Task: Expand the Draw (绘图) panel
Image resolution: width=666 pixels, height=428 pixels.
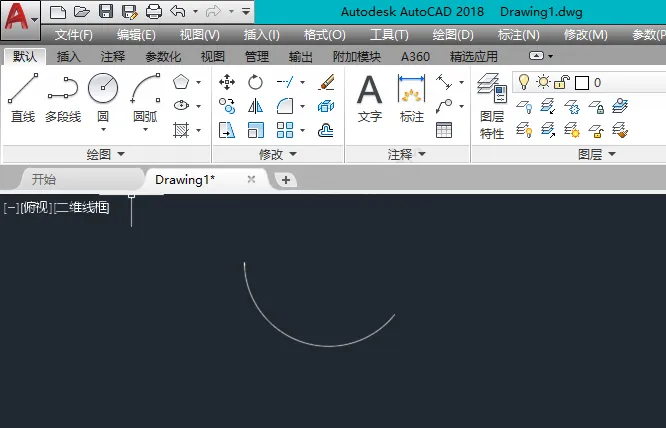Action: pyautogui.click(x=106, y=154)
